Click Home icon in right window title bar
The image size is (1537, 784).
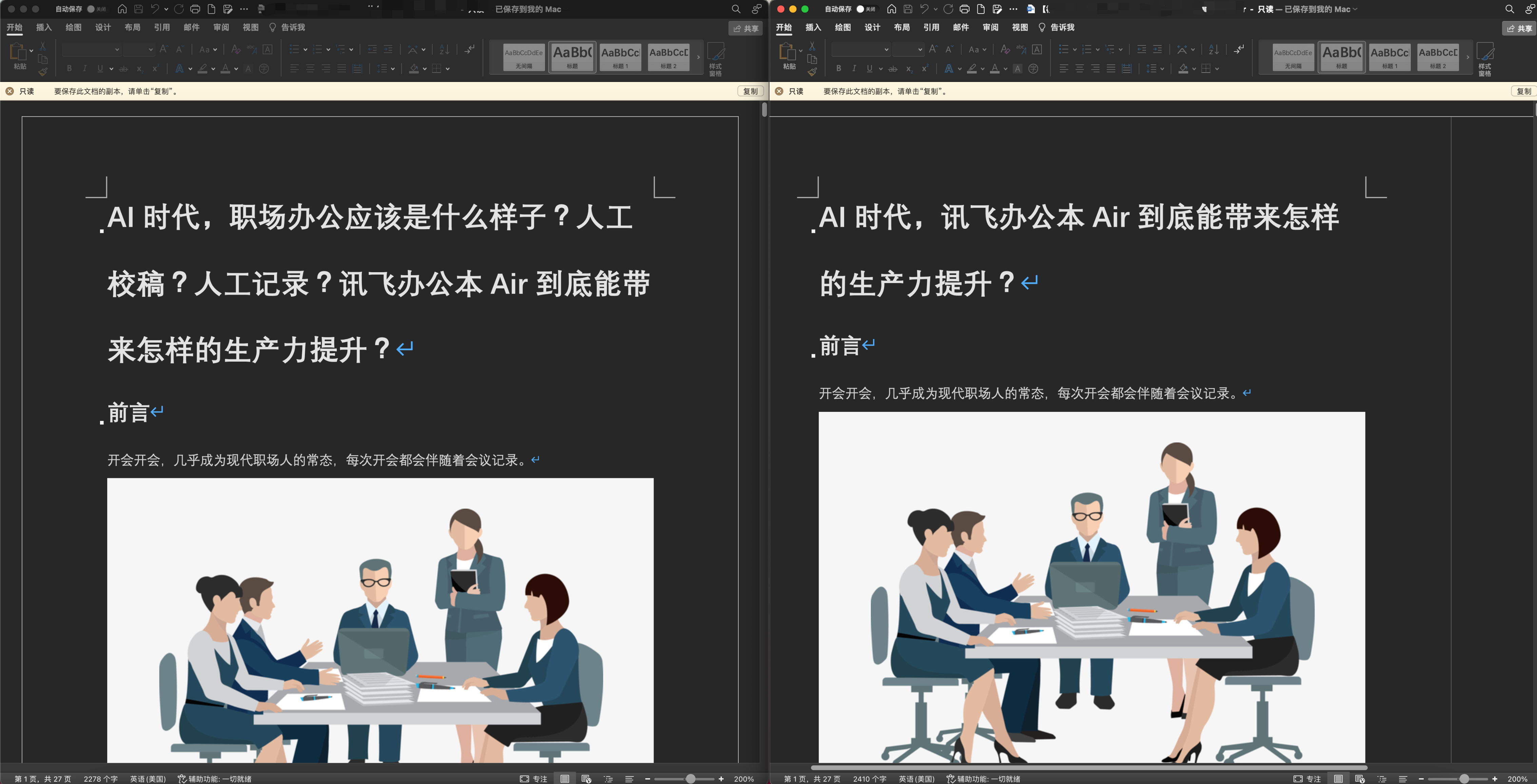coord(891,9)
